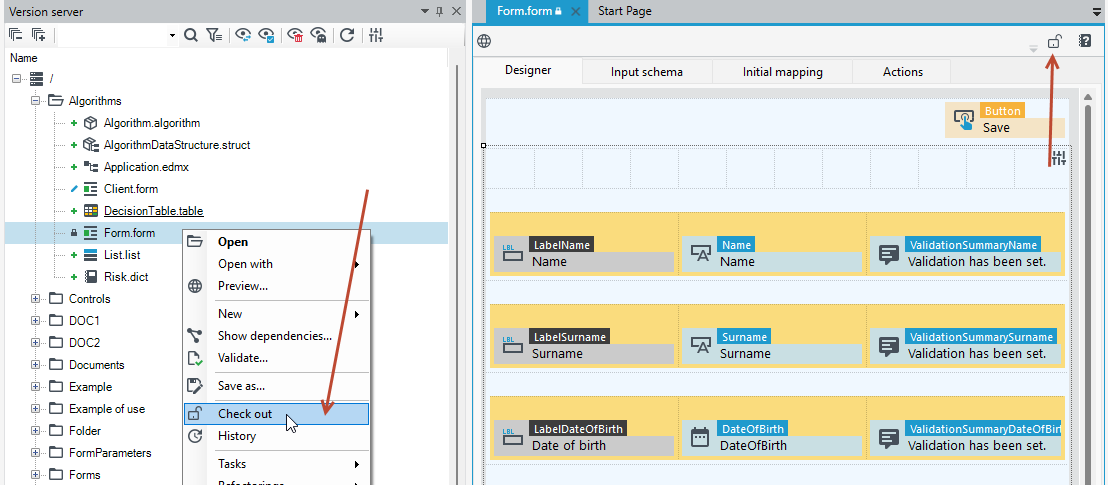
Task: Click the magnifier search icon
Action: pos(191,35)
